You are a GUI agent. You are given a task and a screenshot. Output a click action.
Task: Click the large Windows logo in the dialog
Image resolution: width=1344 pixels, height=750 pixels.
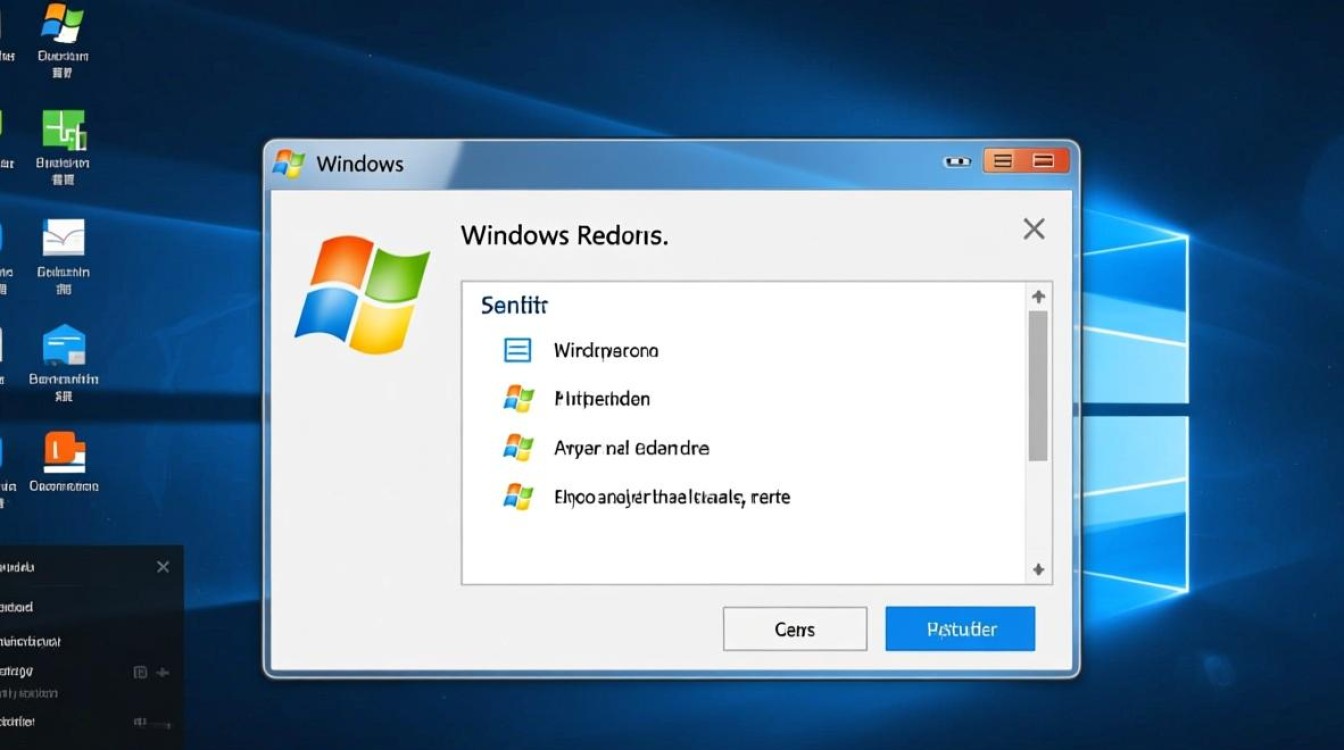tap(361, 295)
